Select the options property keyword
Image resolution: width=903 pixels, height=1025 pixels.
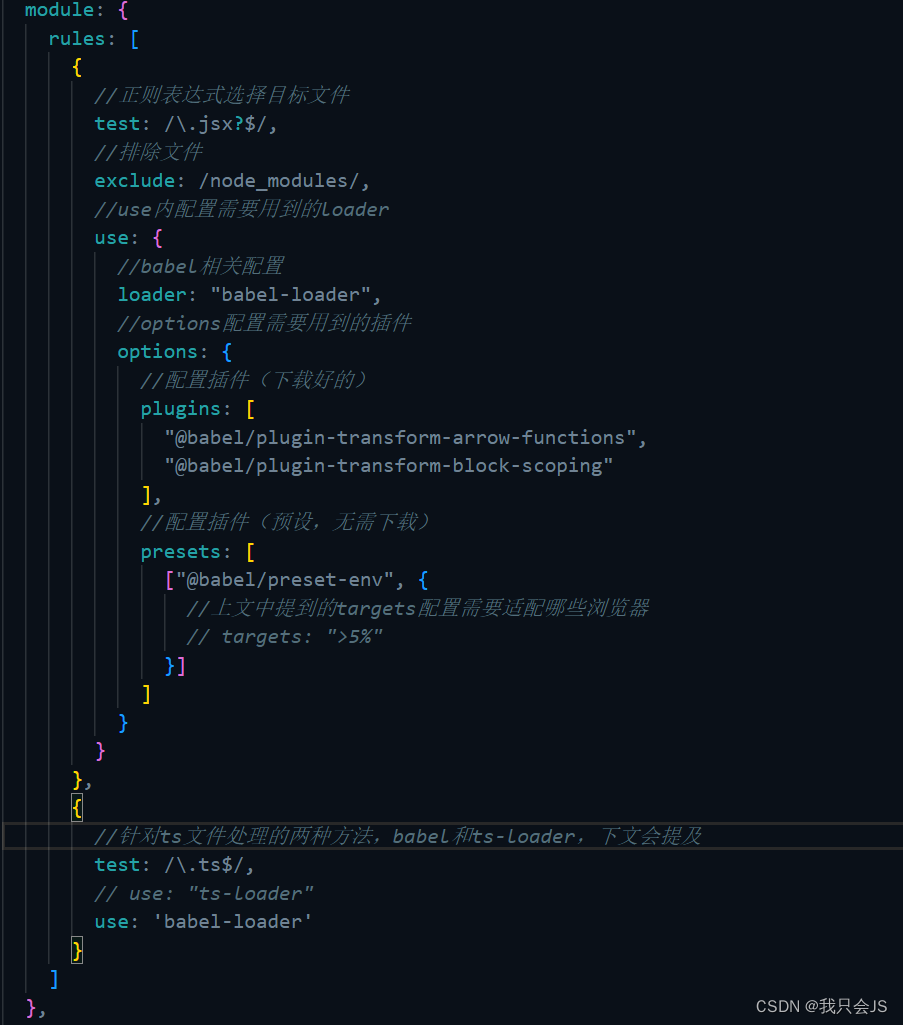point(157,351)
